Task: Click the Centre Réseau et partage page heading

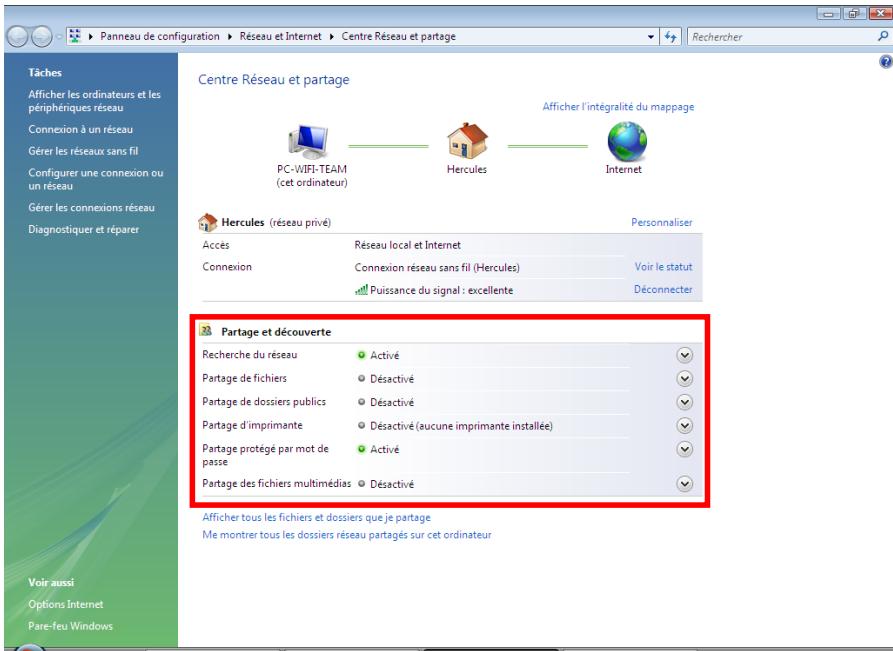Action: [274, 80]
